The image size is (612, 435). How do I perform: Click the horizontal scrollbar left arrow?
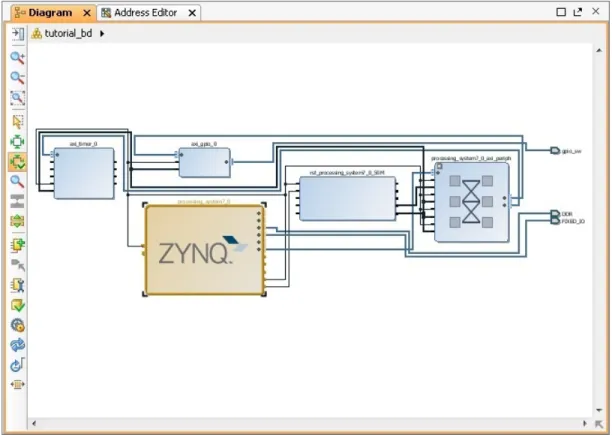pos(34,424)
